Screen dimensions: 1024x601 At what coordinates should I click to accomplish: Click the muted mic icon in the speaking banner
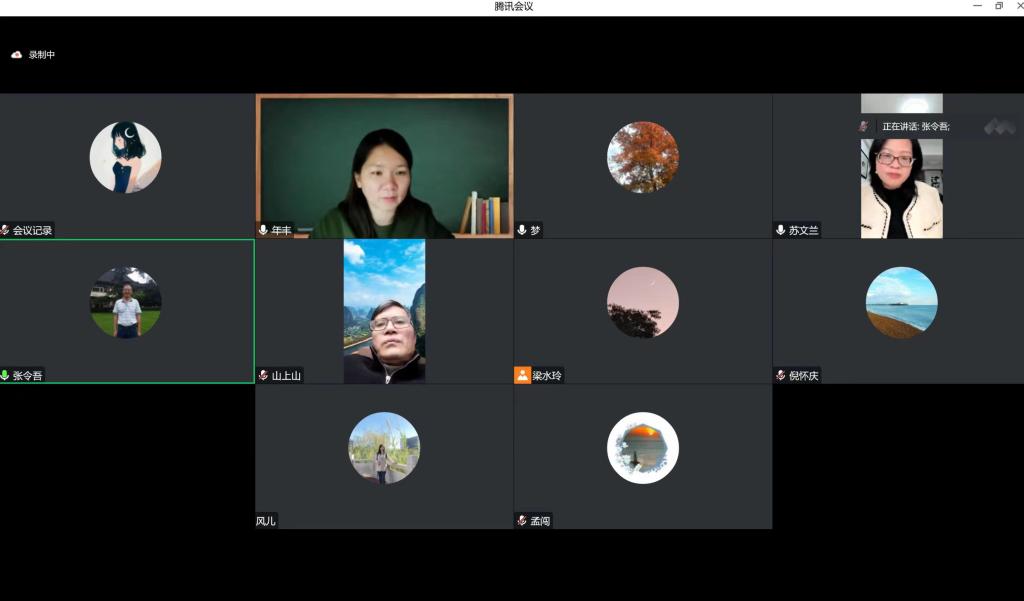[863, 127]
